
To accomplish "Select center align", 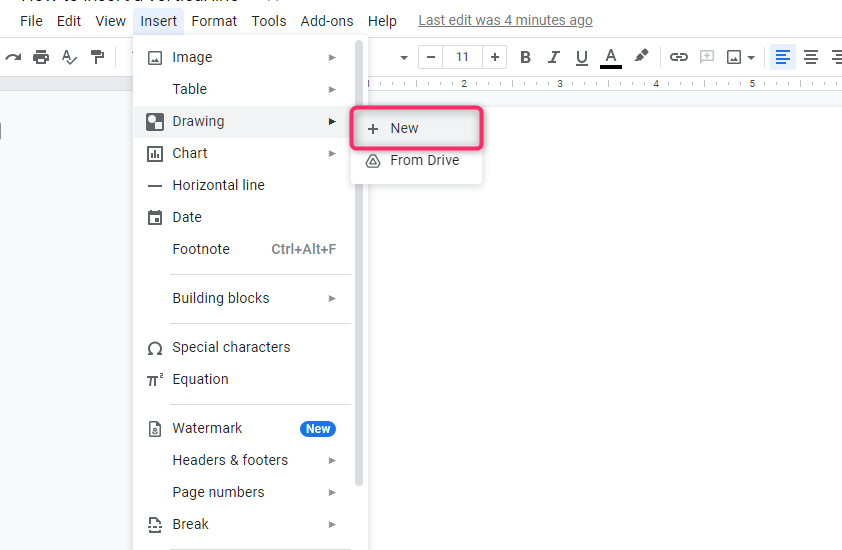I will (x=811, y=57).
